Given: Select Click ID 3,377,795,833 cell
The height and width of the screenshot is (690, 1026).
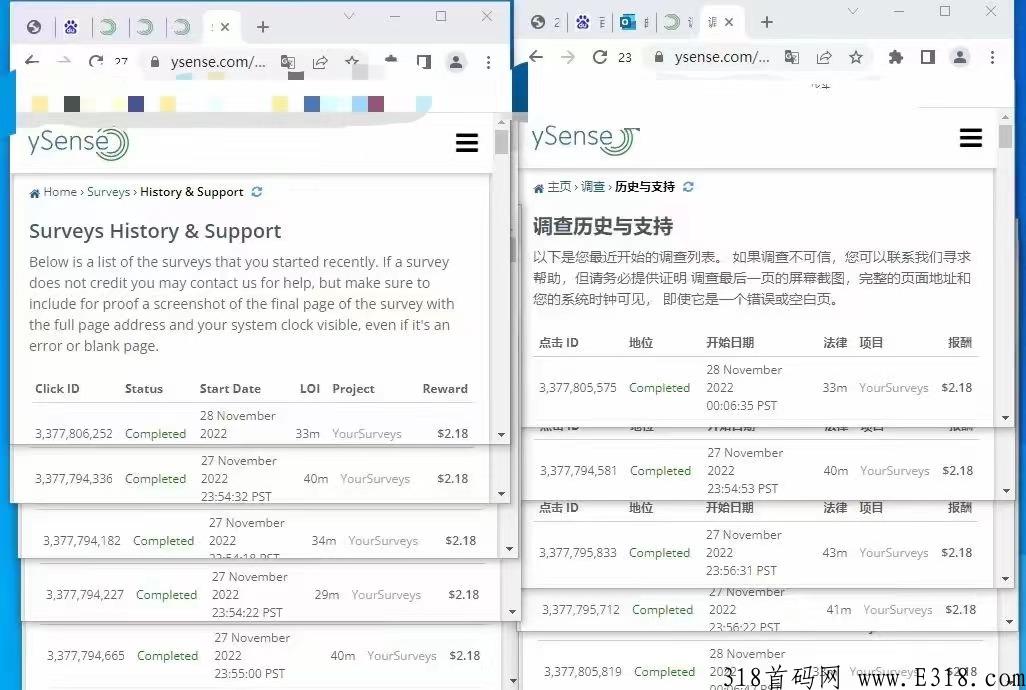Looking at the screenshot, I should (x=578, y=553).
